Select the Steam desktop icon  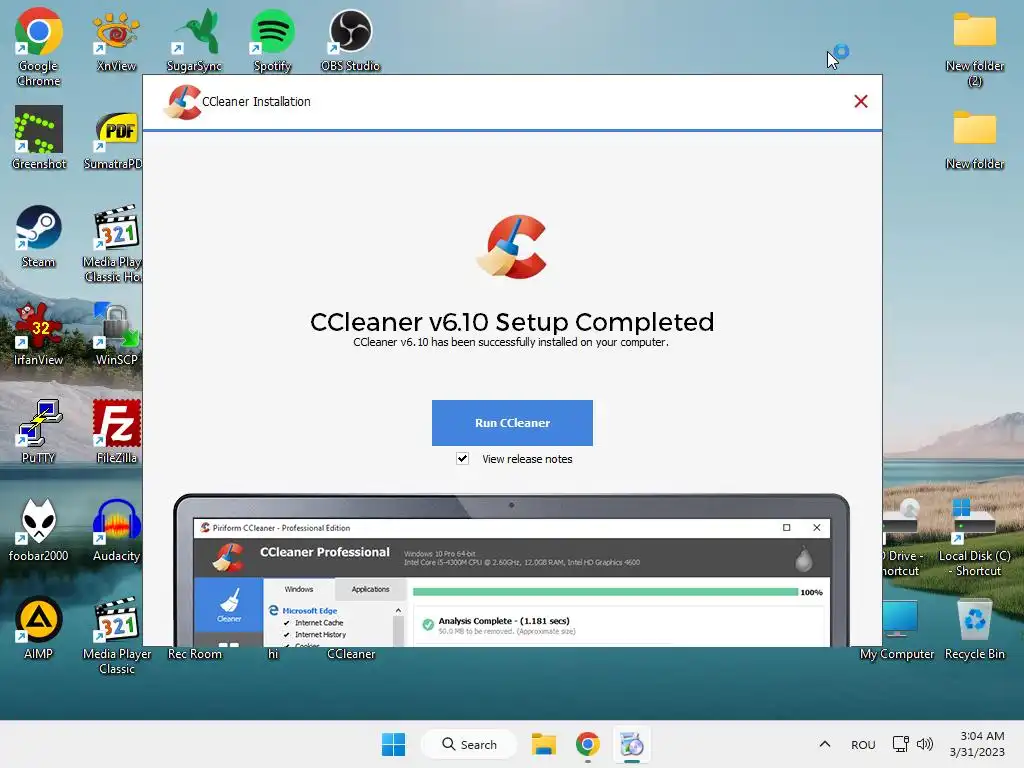39,236
